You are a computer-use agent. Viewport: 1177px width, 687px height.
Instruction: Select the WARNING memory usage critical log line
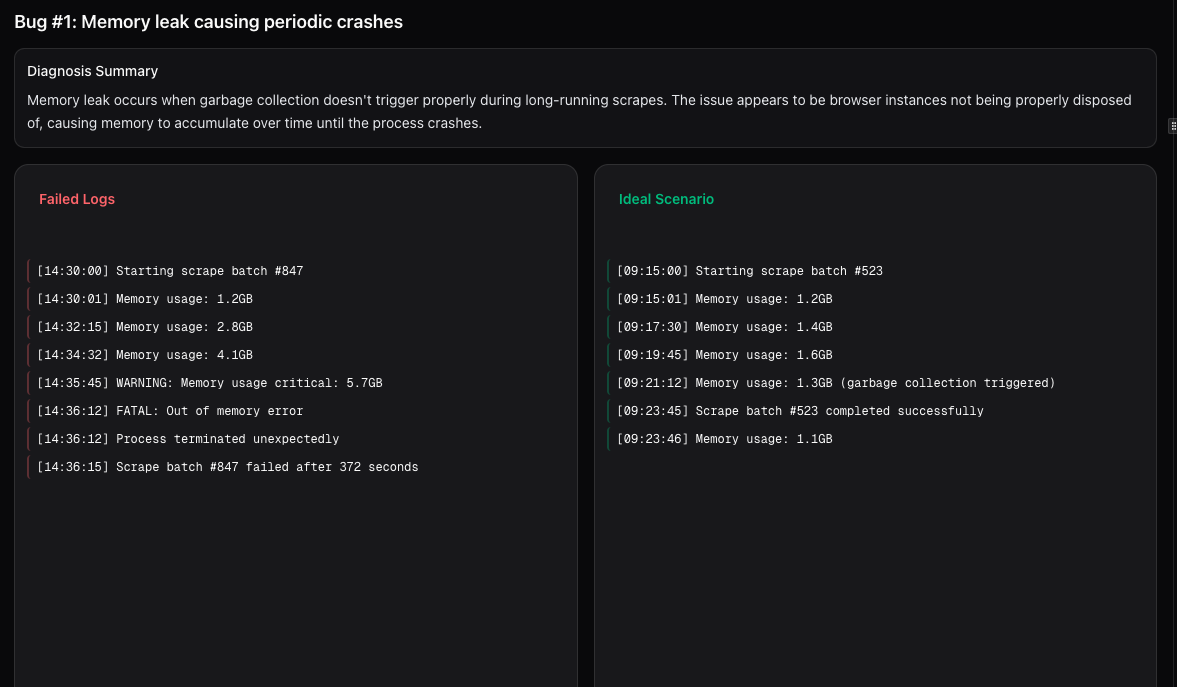pos(210,383)
